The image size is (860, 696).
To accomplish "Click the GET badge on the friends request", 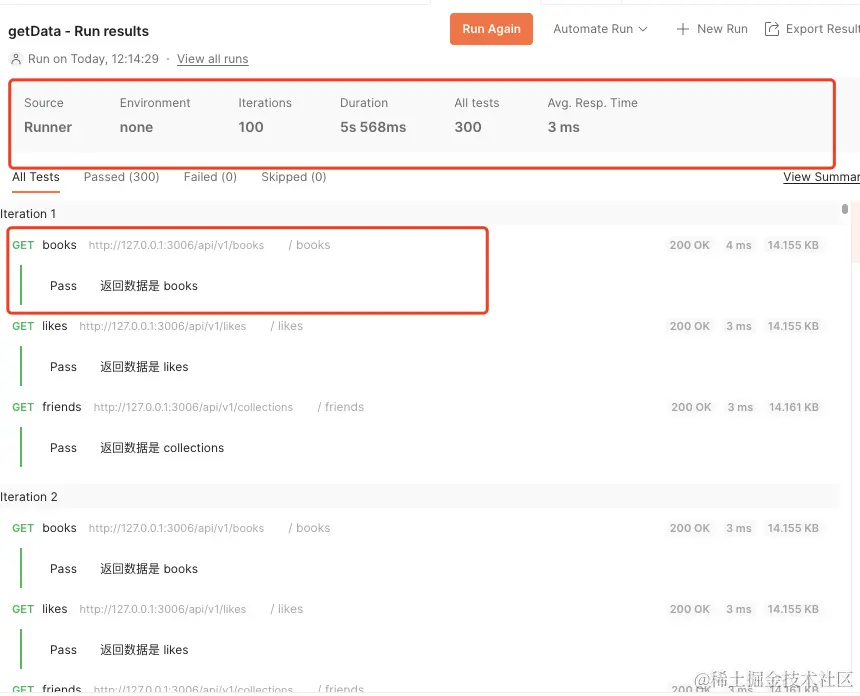I will [x=22, y=407].
